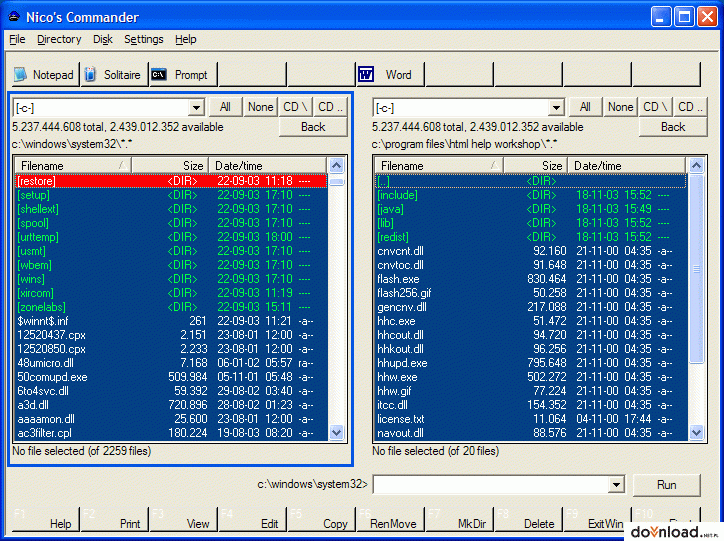Screen dimensions: 724x541
Task: Click the F7 MkDir button
Action: pyautogui.click(x=459, y=519)
